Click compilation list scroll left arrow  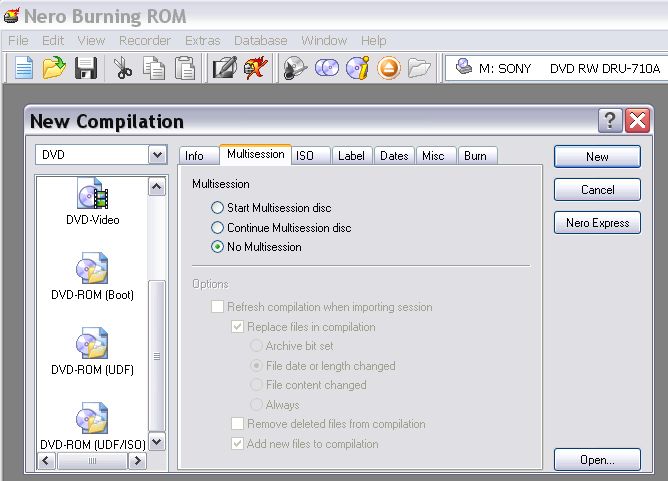pyautogui.click(x=46, y=461)
